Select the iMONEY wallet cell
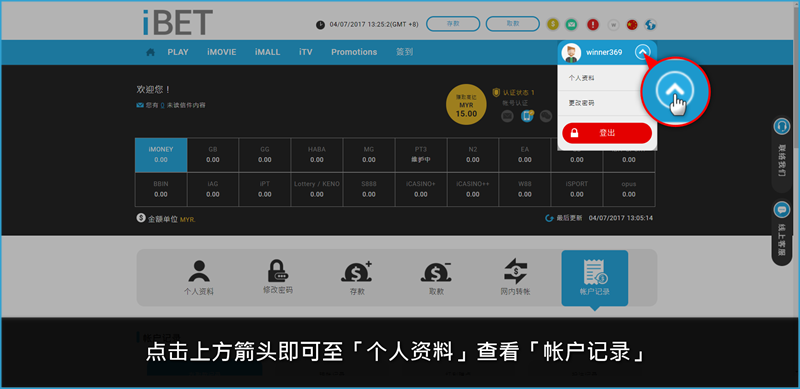800x389 pixels. [x=161, y=155]
